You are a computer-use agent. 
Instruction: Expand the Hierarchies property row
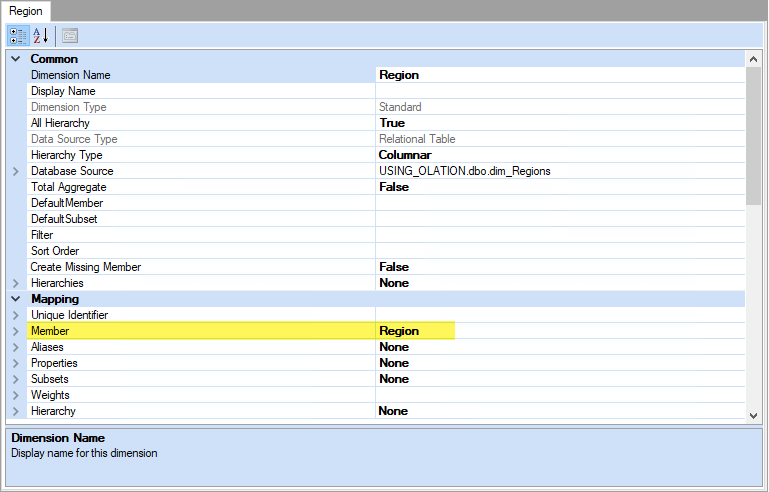(x=15, y=283)
